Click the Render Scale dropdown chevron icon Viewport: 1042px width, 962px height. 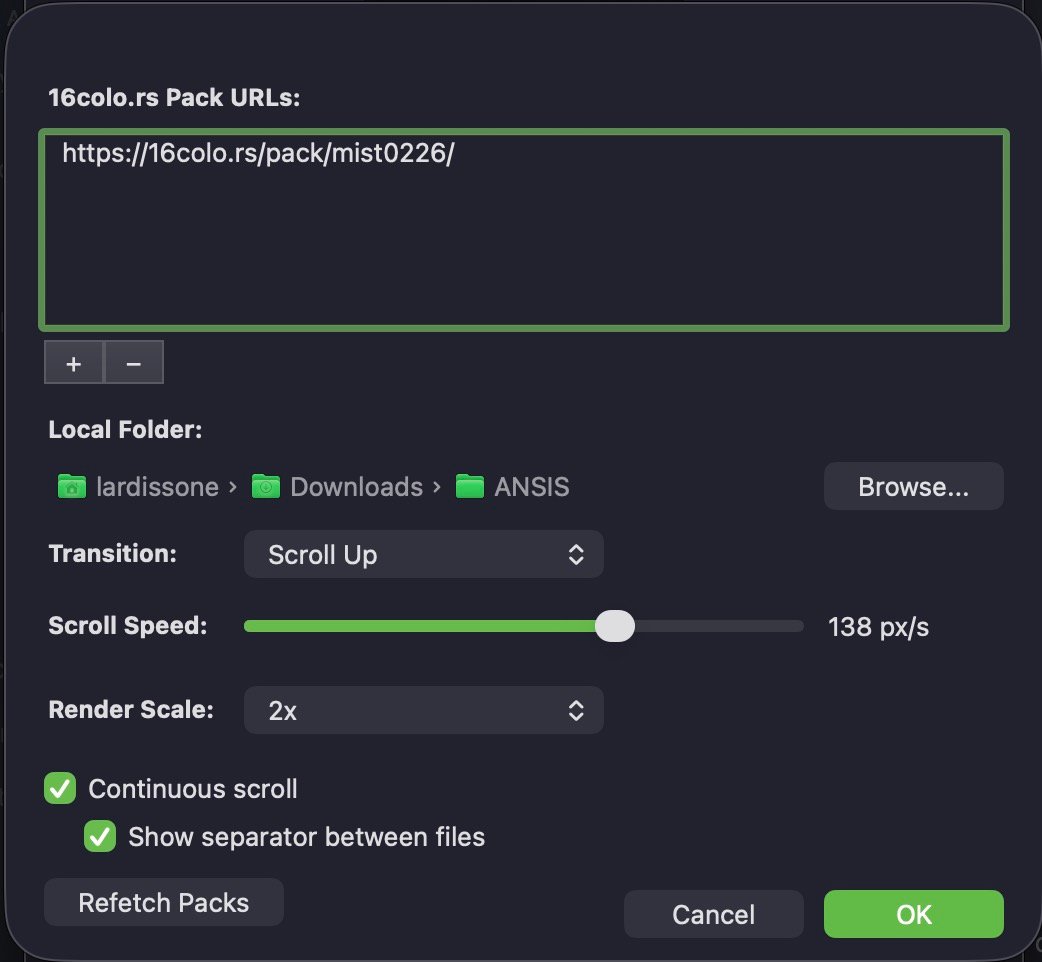pyautogui.click(x=576, y=710)
